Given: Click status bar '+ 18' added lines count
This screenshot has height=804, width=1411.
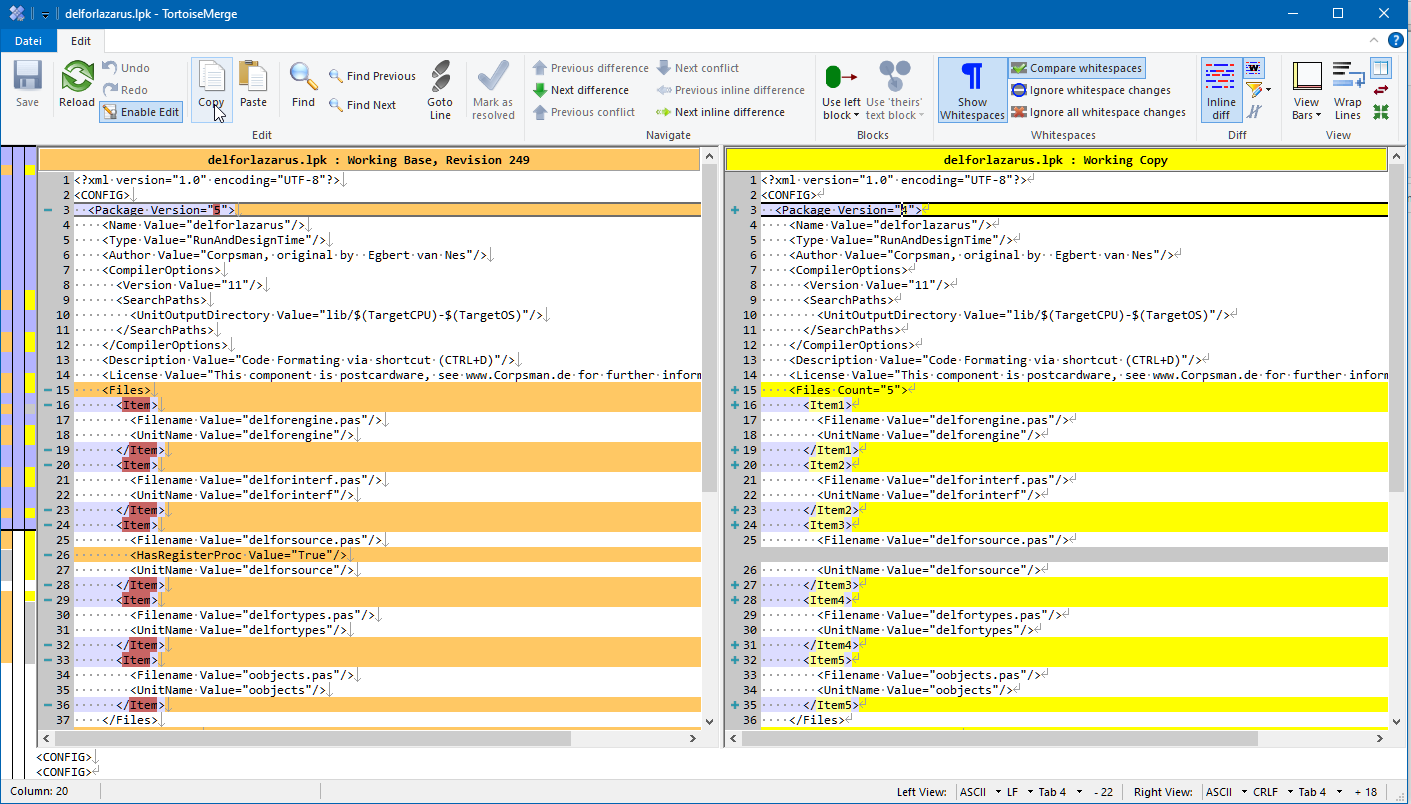Looking at the screenshot, I should 1366,792.
